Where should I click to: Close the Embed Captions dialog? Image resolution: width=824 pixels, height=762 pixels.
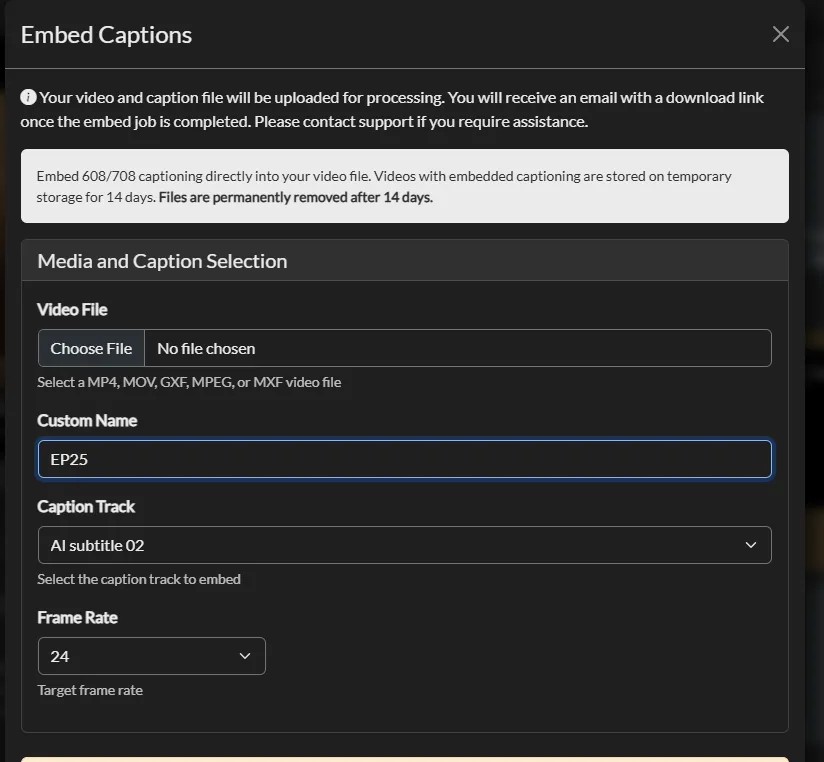pyautogui.click(x=780, y=34)
